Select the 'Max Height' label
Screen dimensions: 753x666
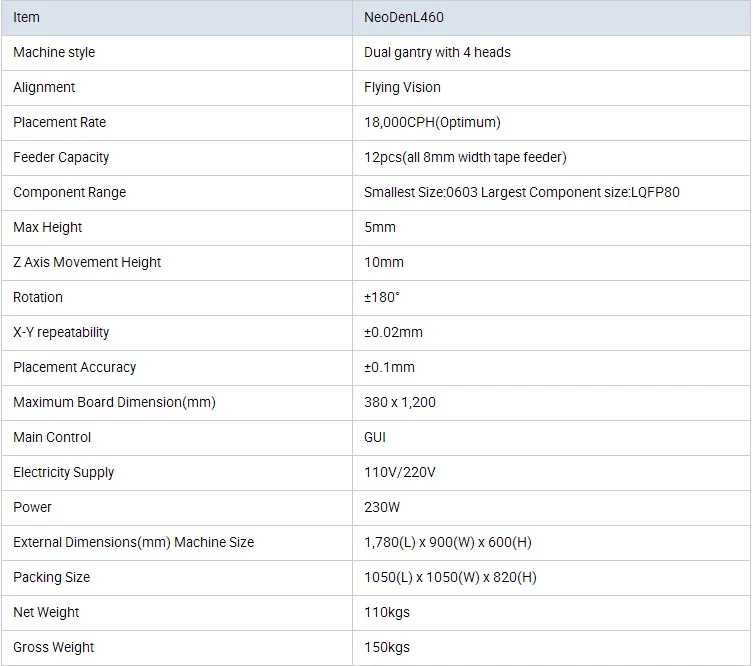pos(47,228)
